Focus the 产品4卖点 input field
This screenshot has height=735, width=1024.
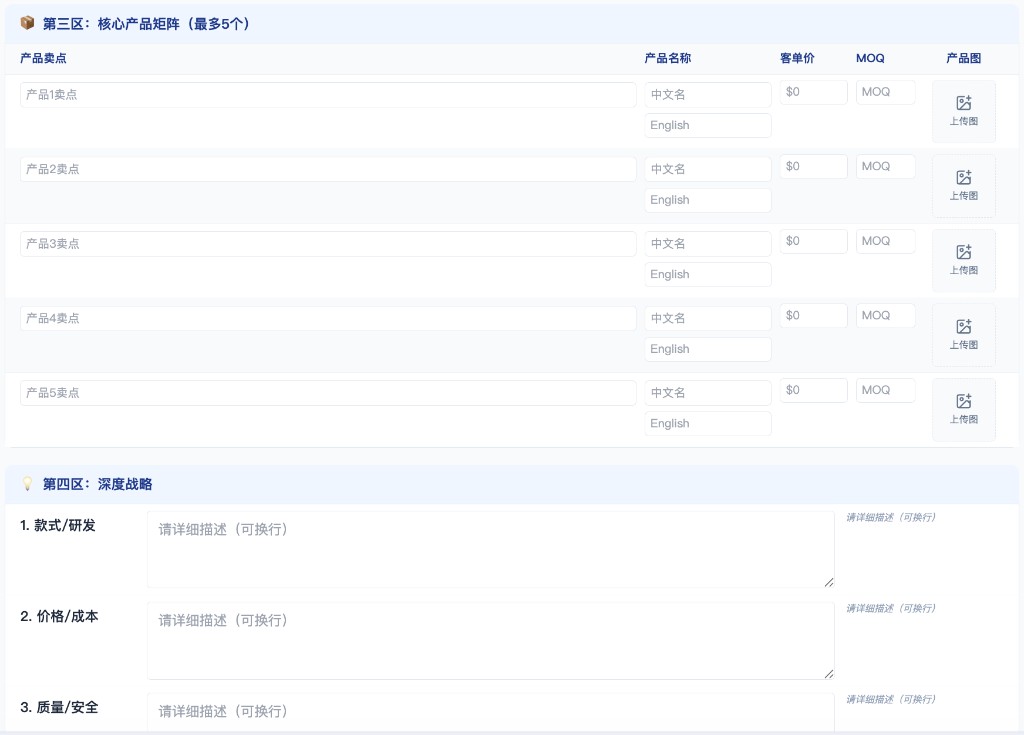tap(328, 318)
